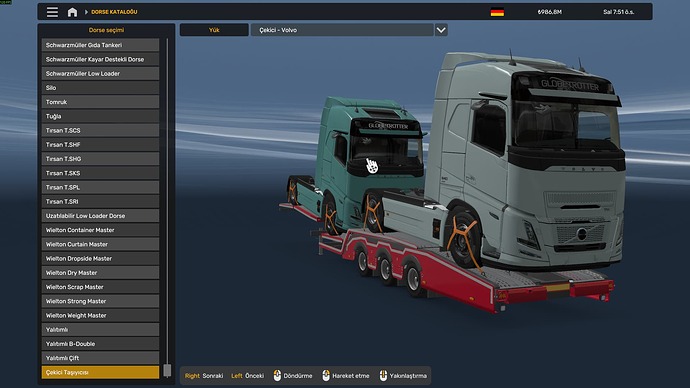Click the German flag icon

pyautogui.click(x=497, y=12)
